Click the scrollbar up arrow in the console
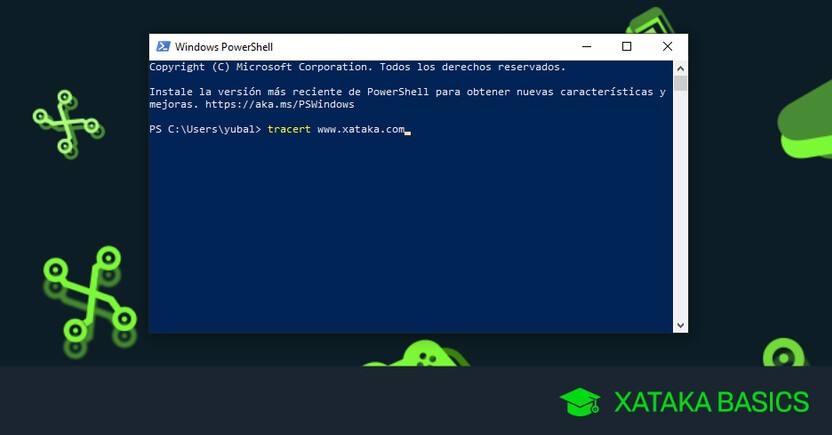 pos(680,68)
